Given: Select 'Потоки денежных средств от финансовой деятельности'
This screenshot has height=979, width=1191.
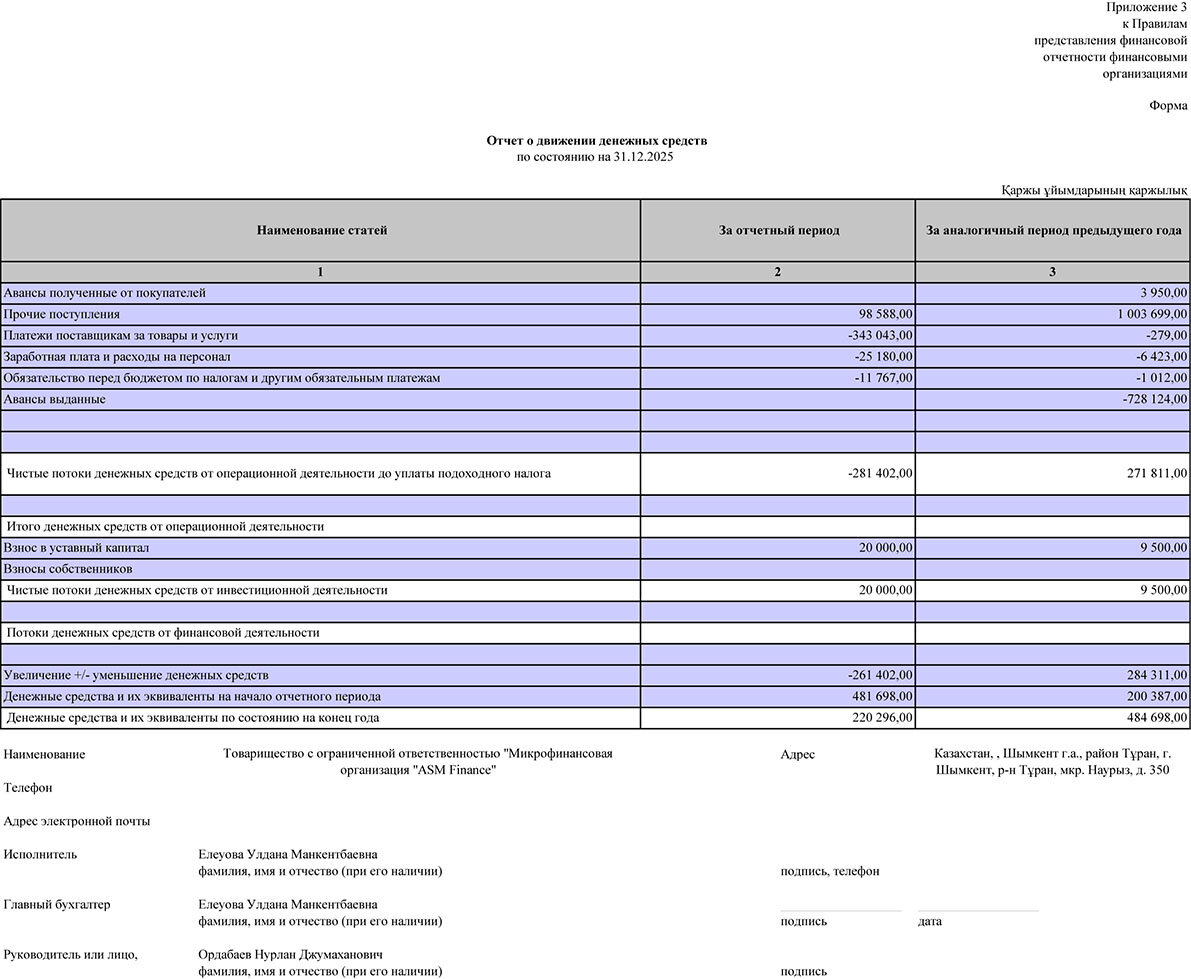Looking at the screenshot, I should (163, 633).
